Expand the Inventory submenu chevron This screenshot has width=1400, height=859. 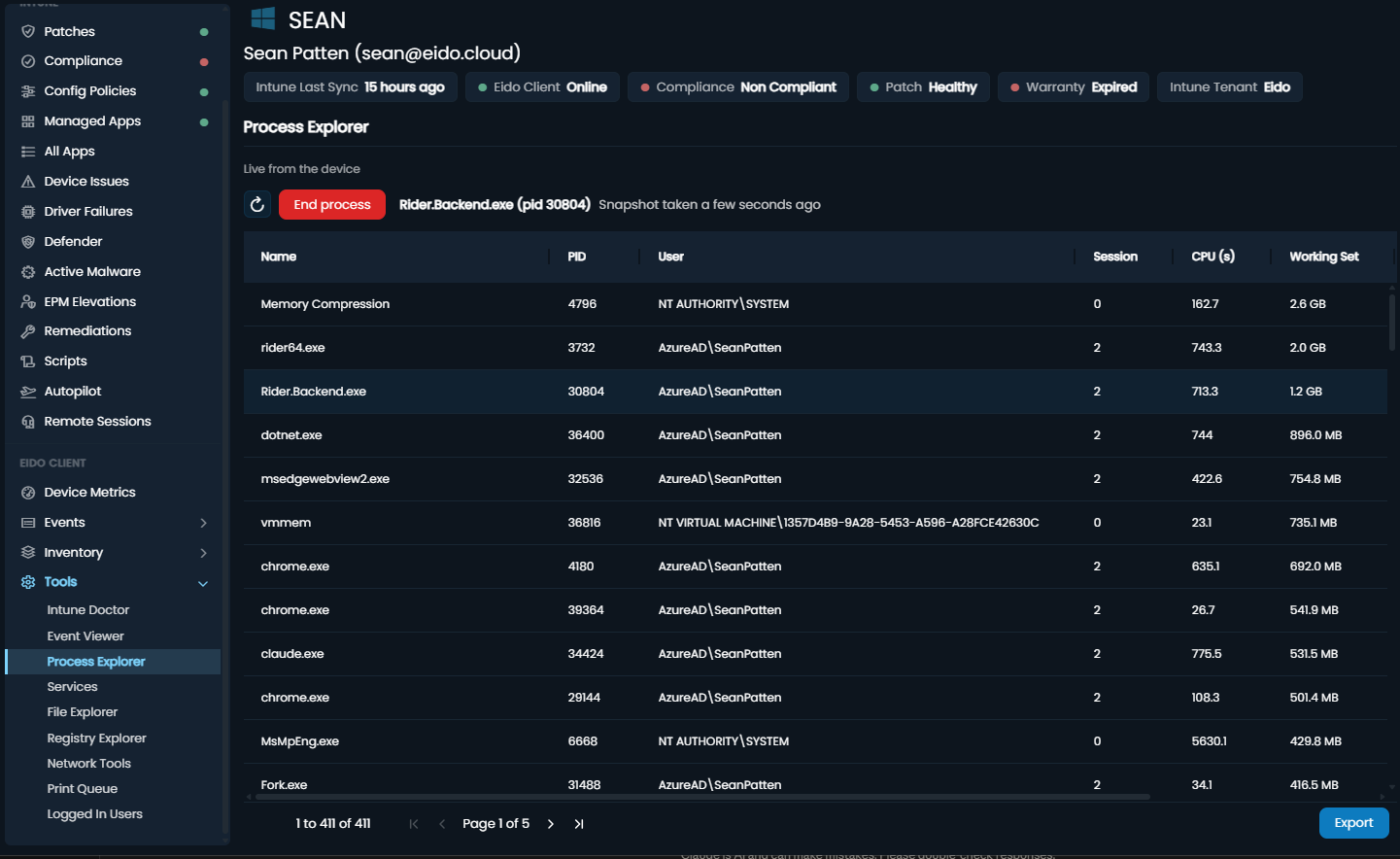coord(203,553)
